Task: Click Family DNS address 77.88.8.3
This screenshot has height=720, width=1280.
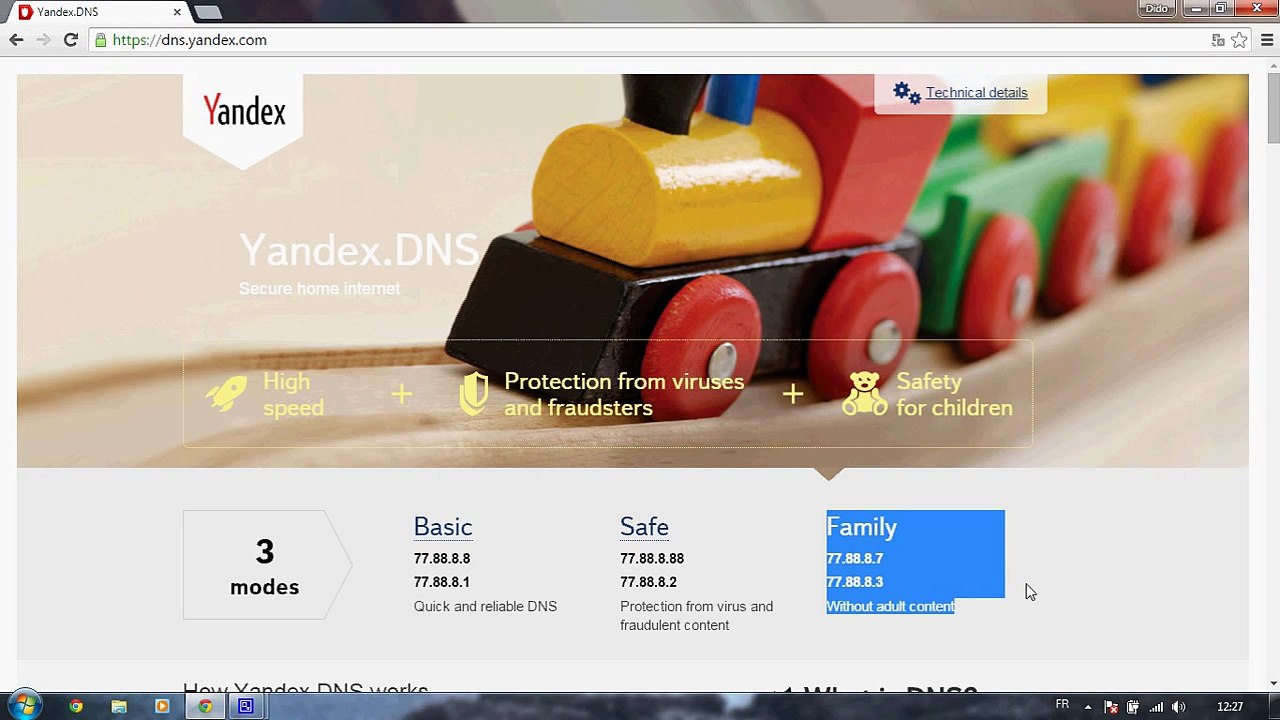Action: pos(854,581)
